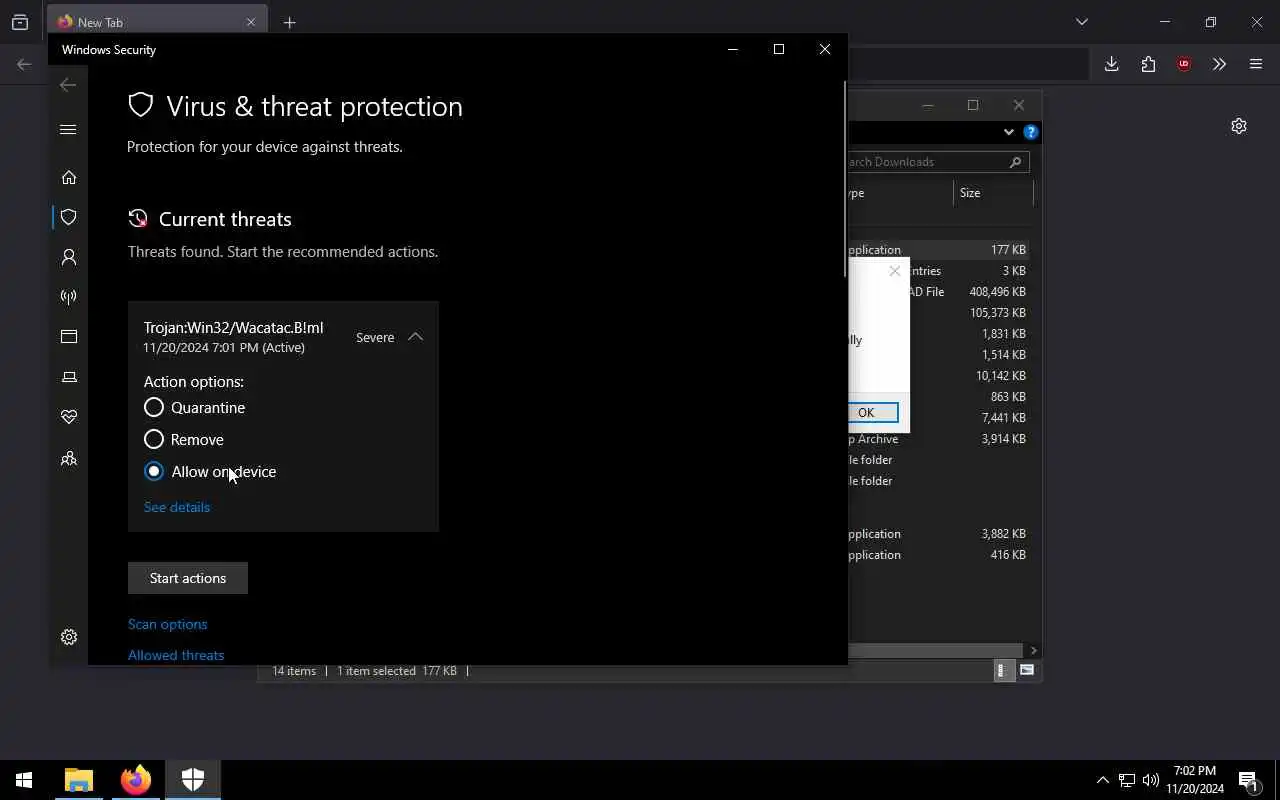1280x800 pixels.
Task: Open notification center icon
Action: 1248,780
